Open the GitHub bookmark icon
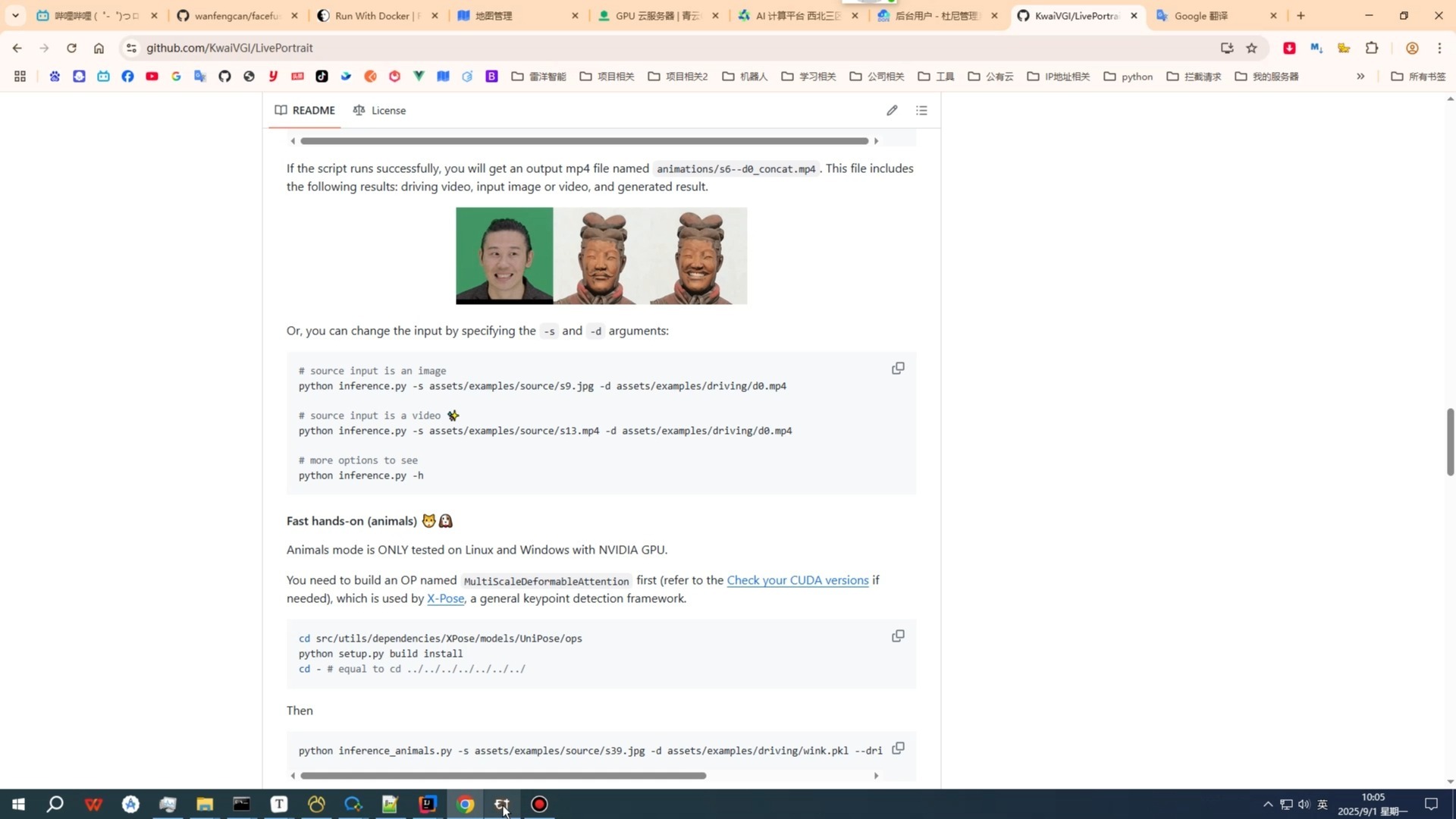Screen dimensions: 1456x819 click(224, 77)
